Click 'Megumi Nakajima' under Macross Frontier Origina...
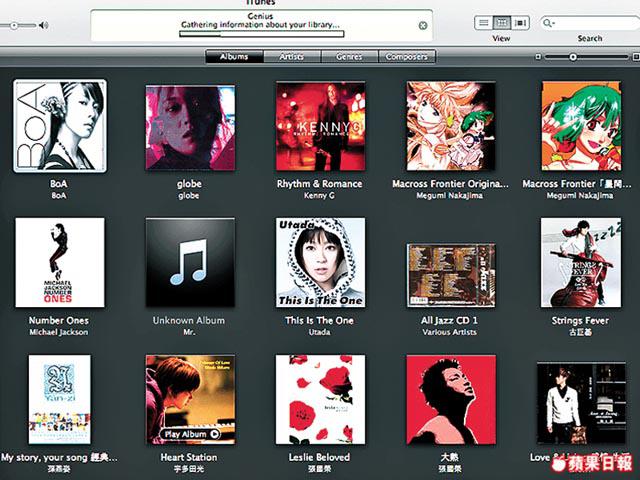 [449, 196]
